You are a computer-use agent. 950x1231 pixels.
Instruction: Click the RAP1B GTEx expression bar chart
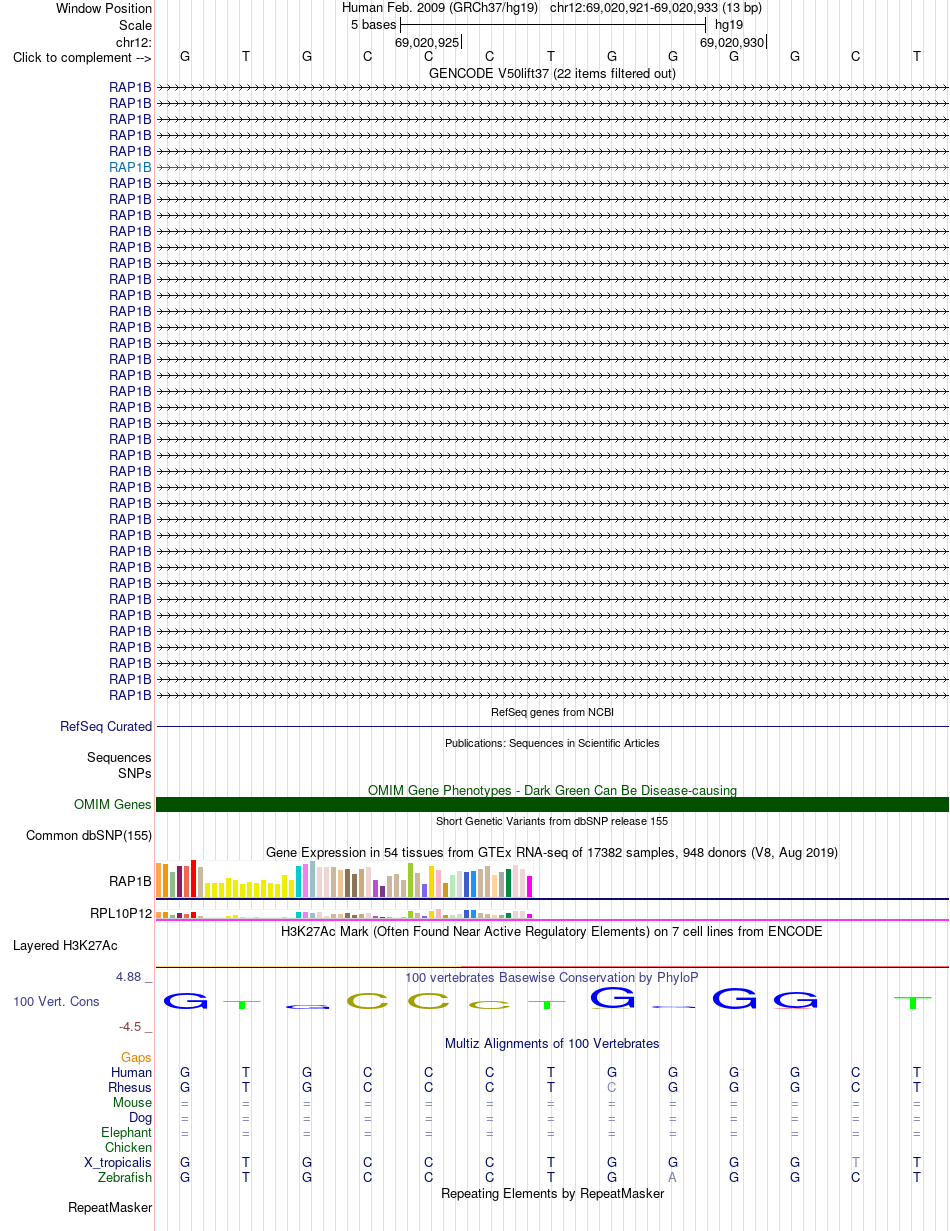click(x=345, y=878)
